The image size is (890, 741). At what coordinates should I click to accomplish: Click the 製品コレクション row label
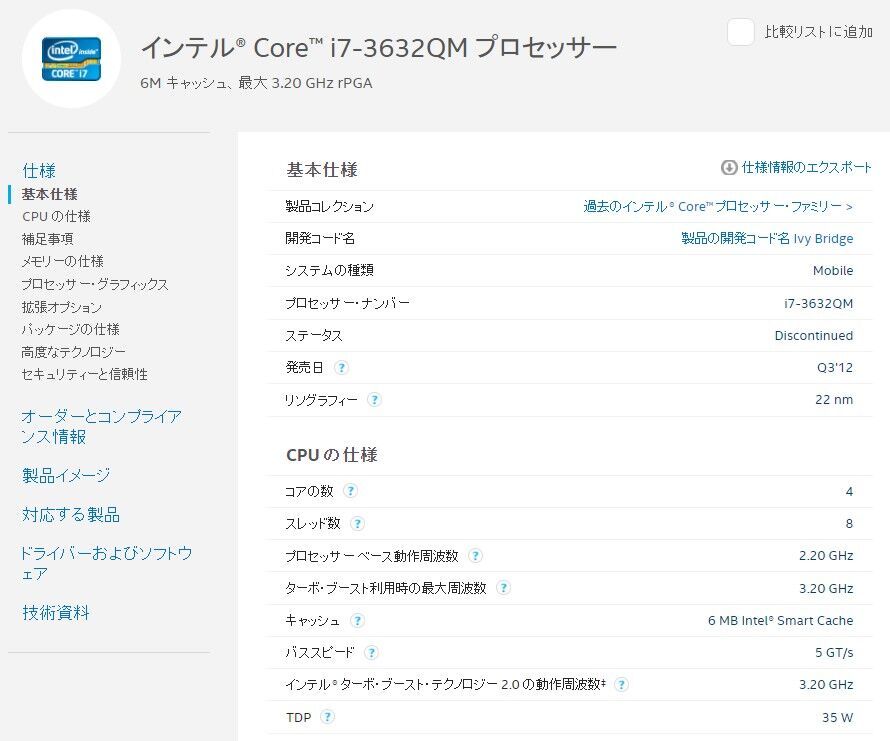click(330, 206)
